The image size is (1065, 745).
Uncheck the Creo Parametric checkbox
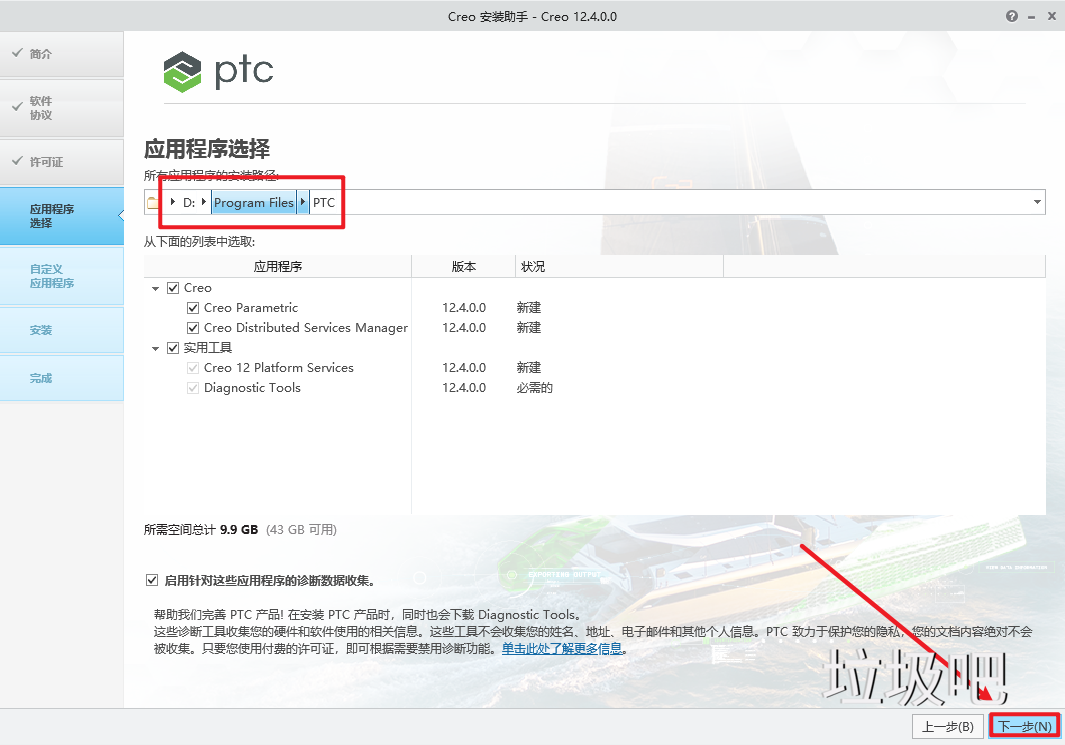tap(194, 308)
